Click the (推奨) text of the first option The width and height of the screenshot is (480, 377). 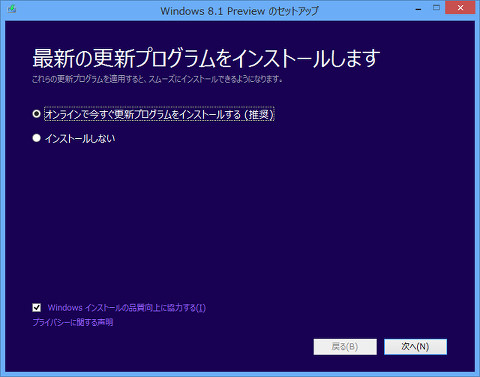click(x=259, y=115)
